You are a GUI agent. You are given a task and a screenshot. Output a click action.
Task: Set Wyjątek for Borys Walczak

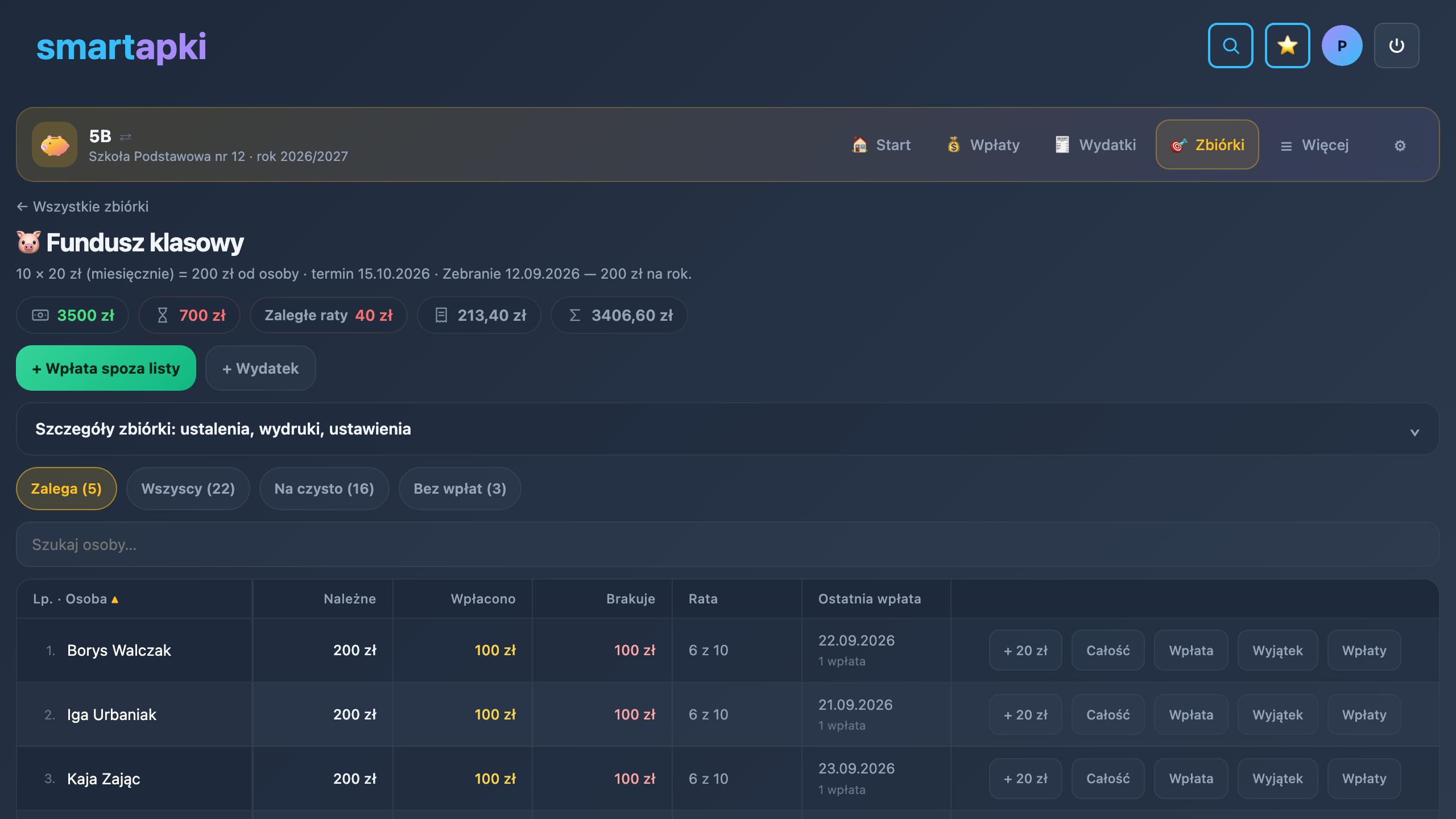(1277, 650)
